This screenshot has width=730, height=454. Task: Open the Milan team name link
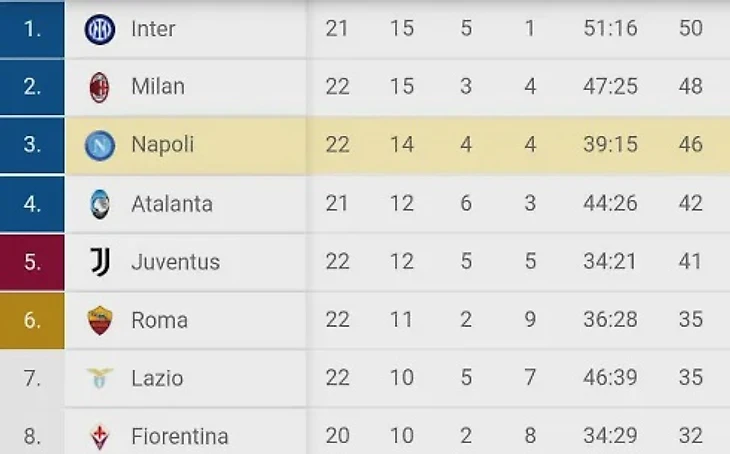click(158, 87)
